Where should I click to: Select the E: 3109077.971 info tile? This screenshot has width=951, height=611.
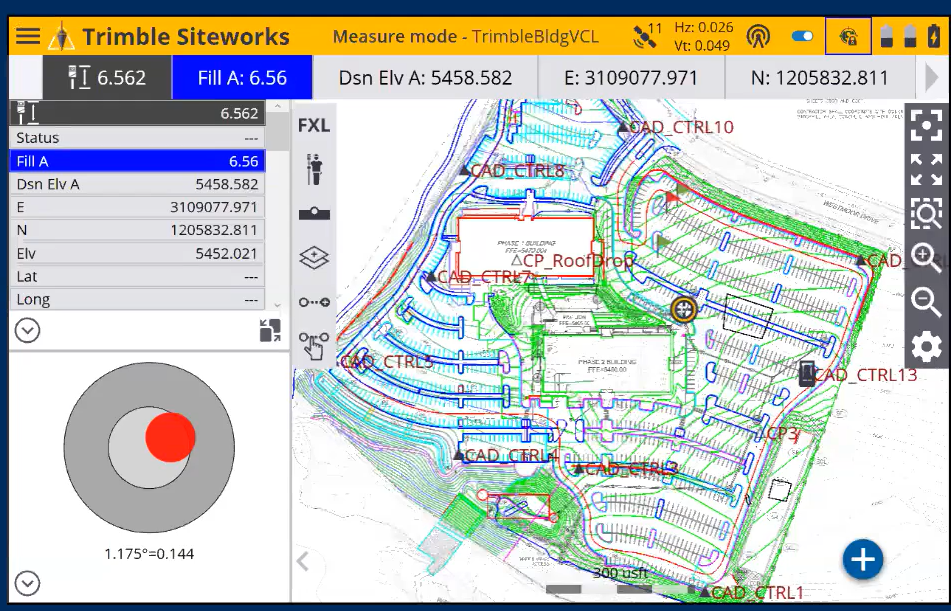631,78
